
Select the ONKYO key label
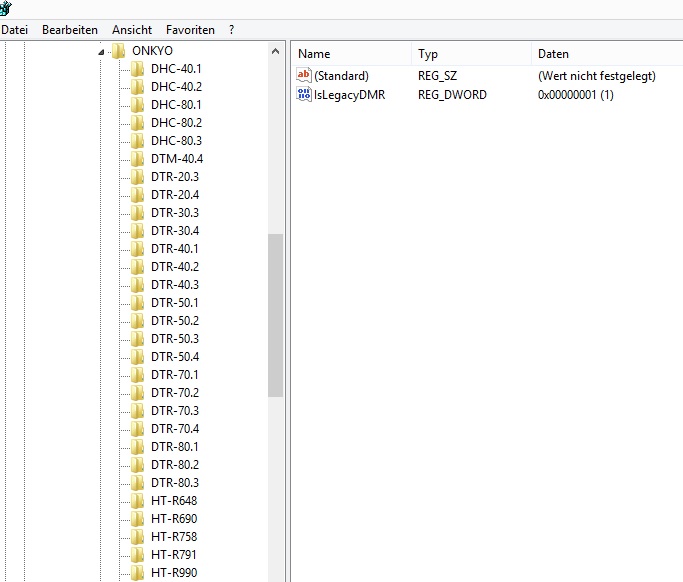[x=152, y=51]
